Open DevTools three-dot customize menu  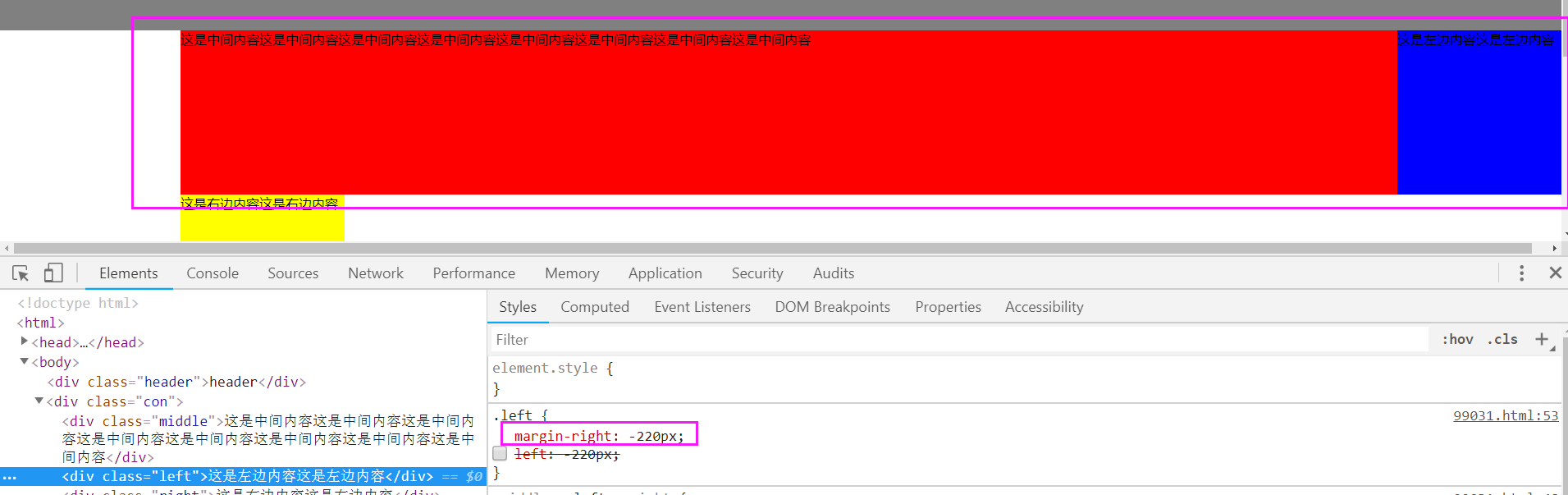pyautogui.click(x=1521, y=273)
